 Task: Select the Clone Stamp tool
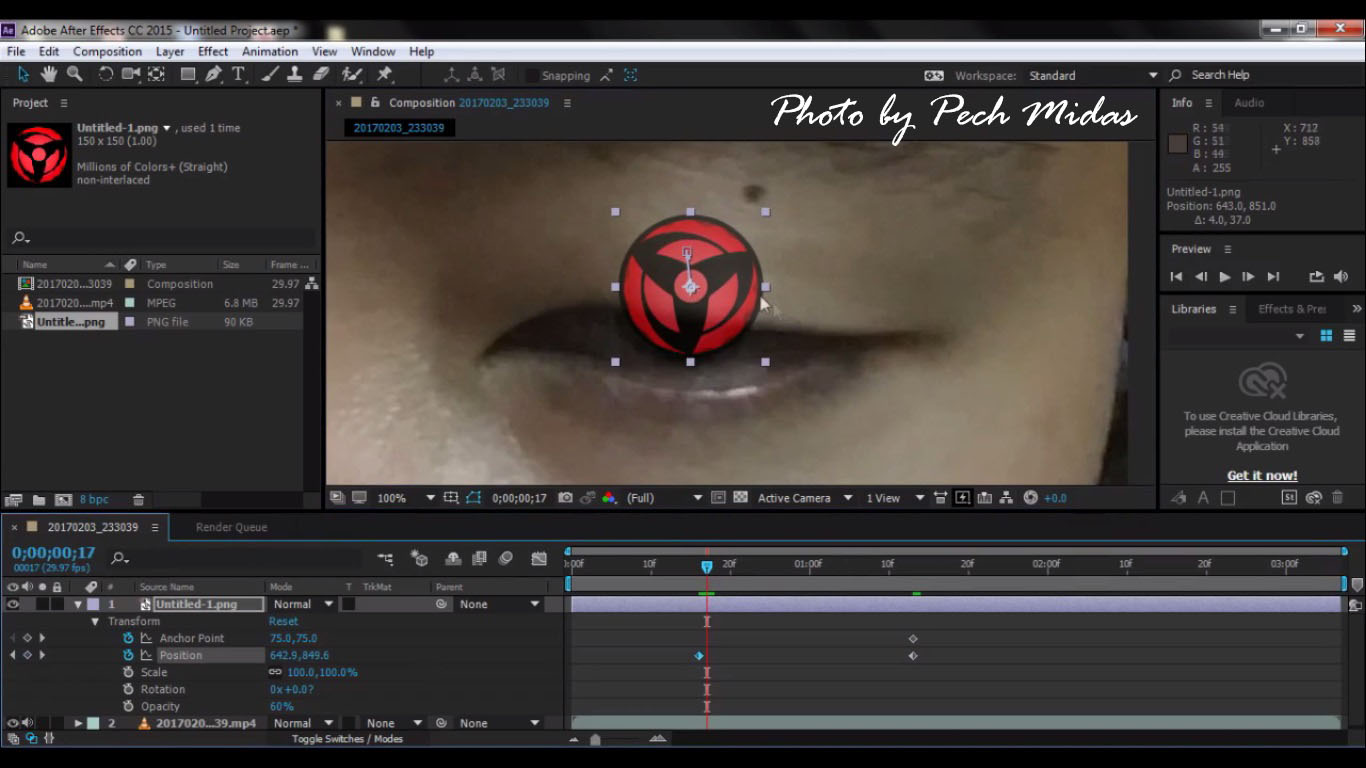click(295, 74)
